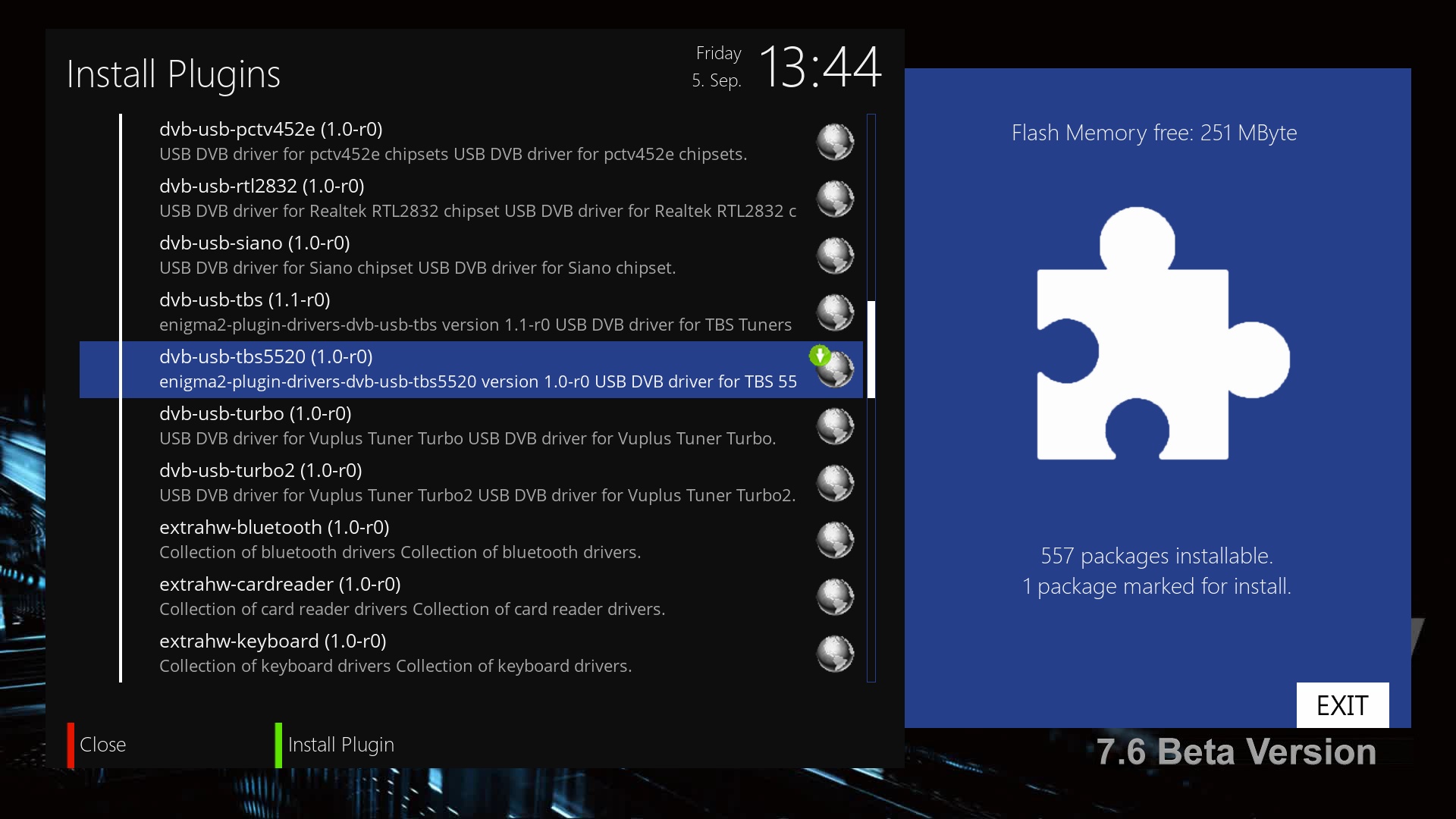Screen dimensions: 1456x819
Task: Click 'Collection of keyboard drivers' description
Action: [x=395, y=666]
